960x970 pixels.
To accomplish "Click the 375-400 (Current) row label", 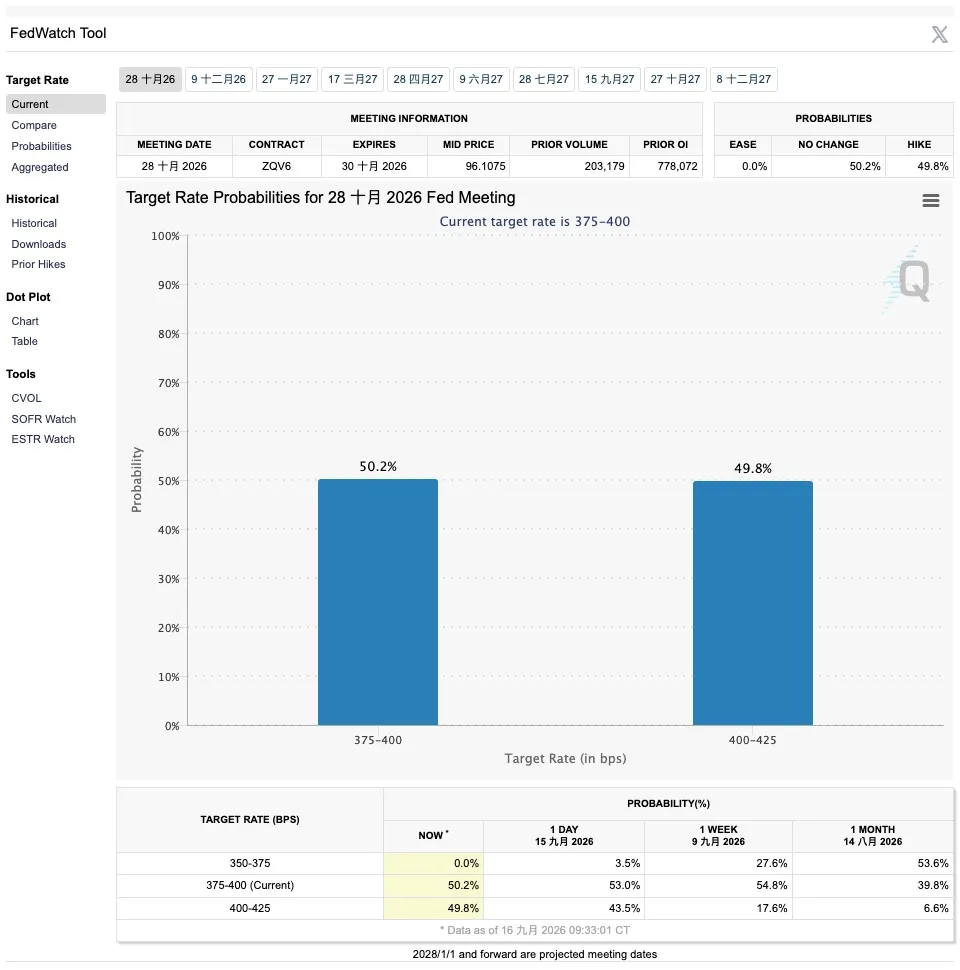I will (x=250, y=885).
